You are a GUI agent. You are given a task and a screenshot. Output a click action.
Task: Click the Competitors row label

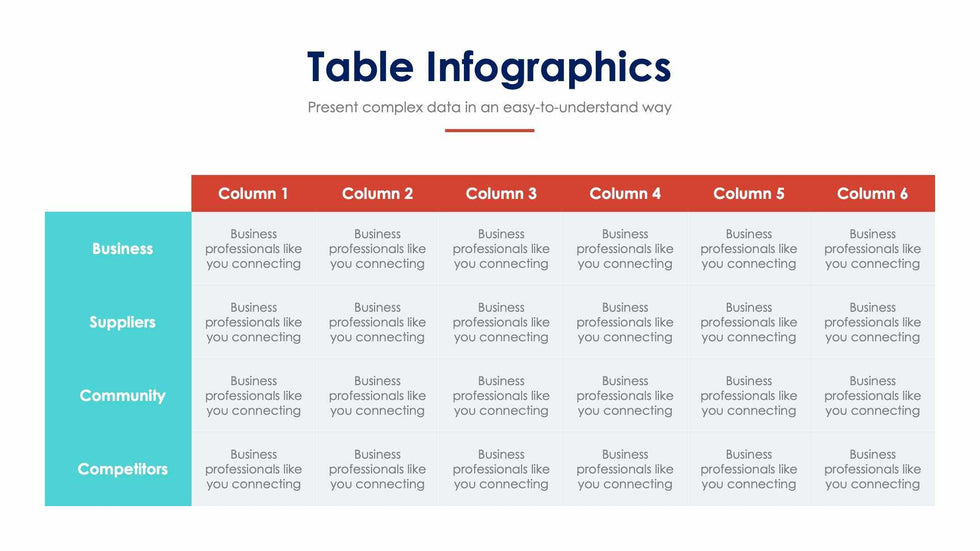122,469
